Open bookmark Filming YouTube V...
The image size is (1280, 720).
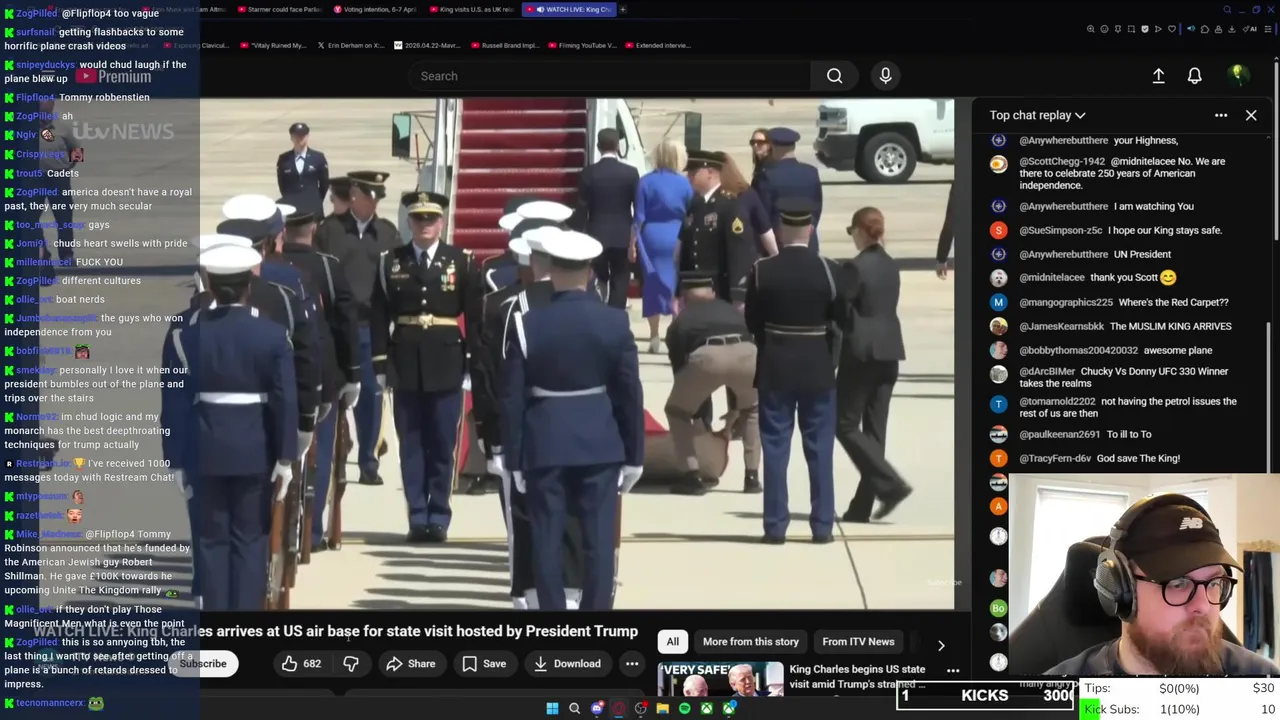[581, 45]
